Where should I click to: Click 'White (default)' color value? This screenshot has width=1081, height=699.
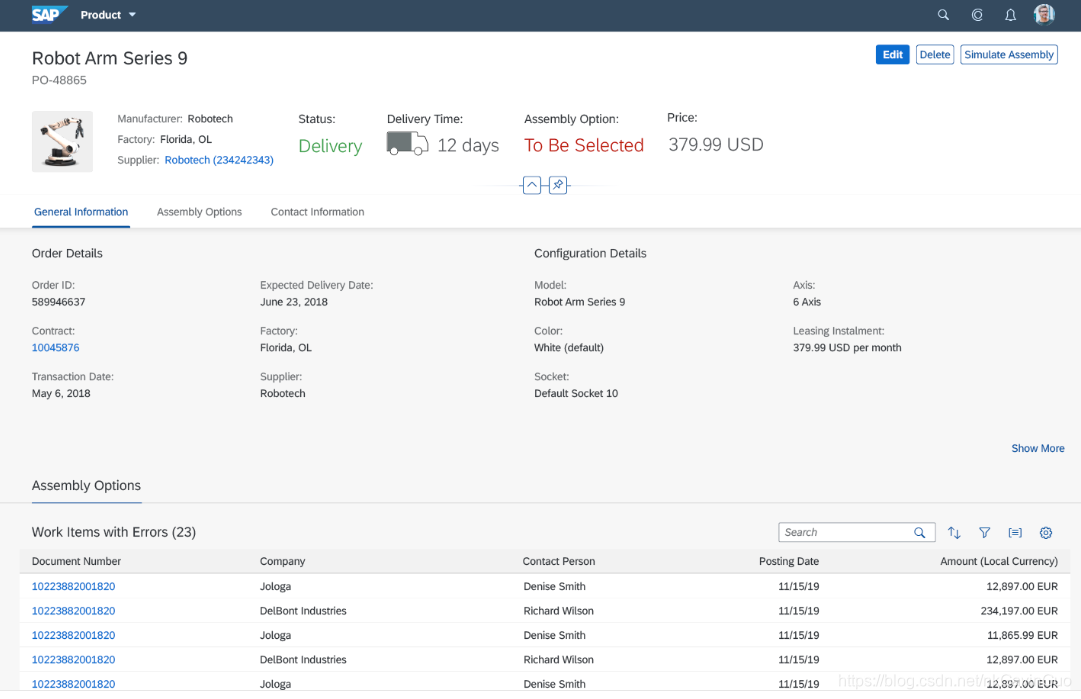point(569,347)
